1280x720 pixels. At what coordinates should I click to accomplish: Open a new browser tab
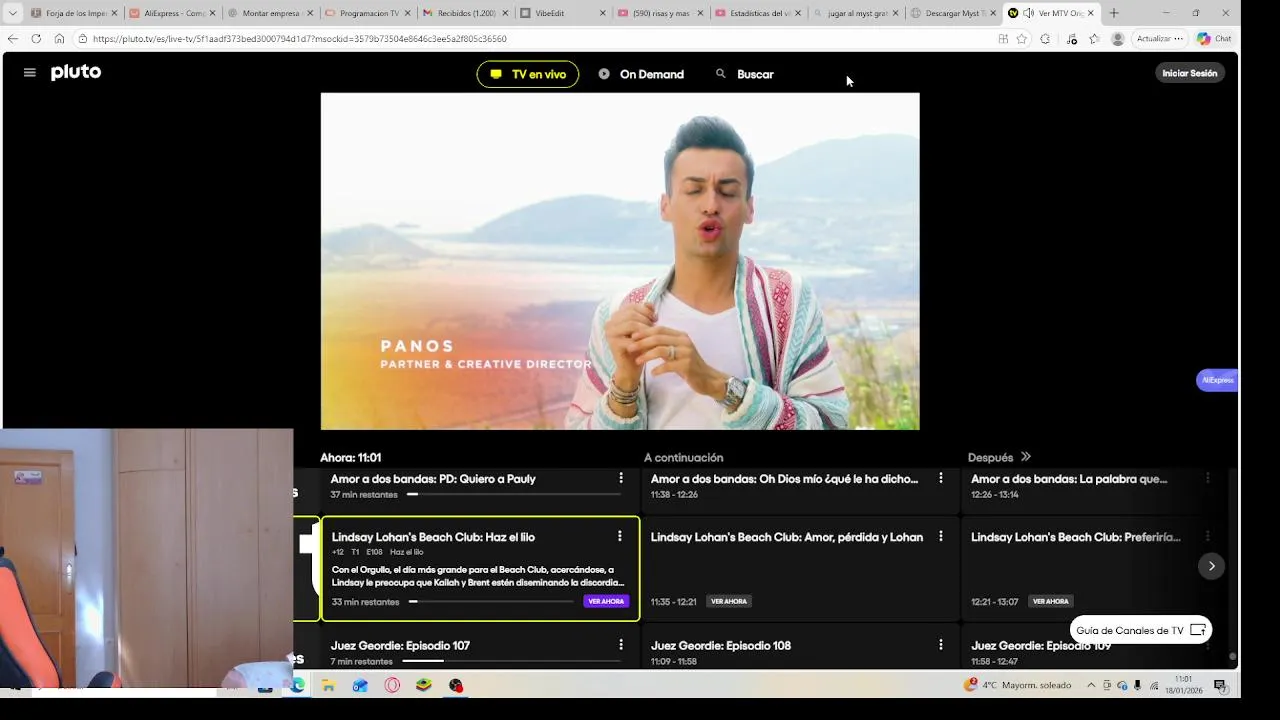1114,13
